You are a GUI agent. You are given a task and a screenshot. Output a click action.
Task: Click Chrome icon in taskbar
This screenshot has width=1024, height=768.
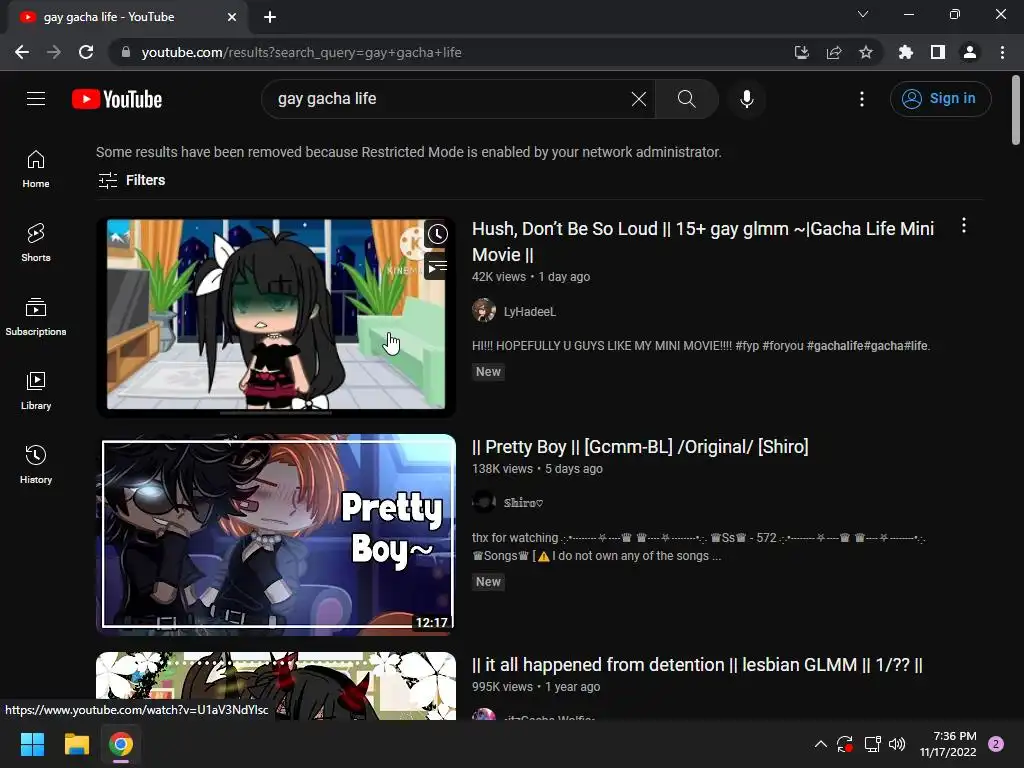121,744
